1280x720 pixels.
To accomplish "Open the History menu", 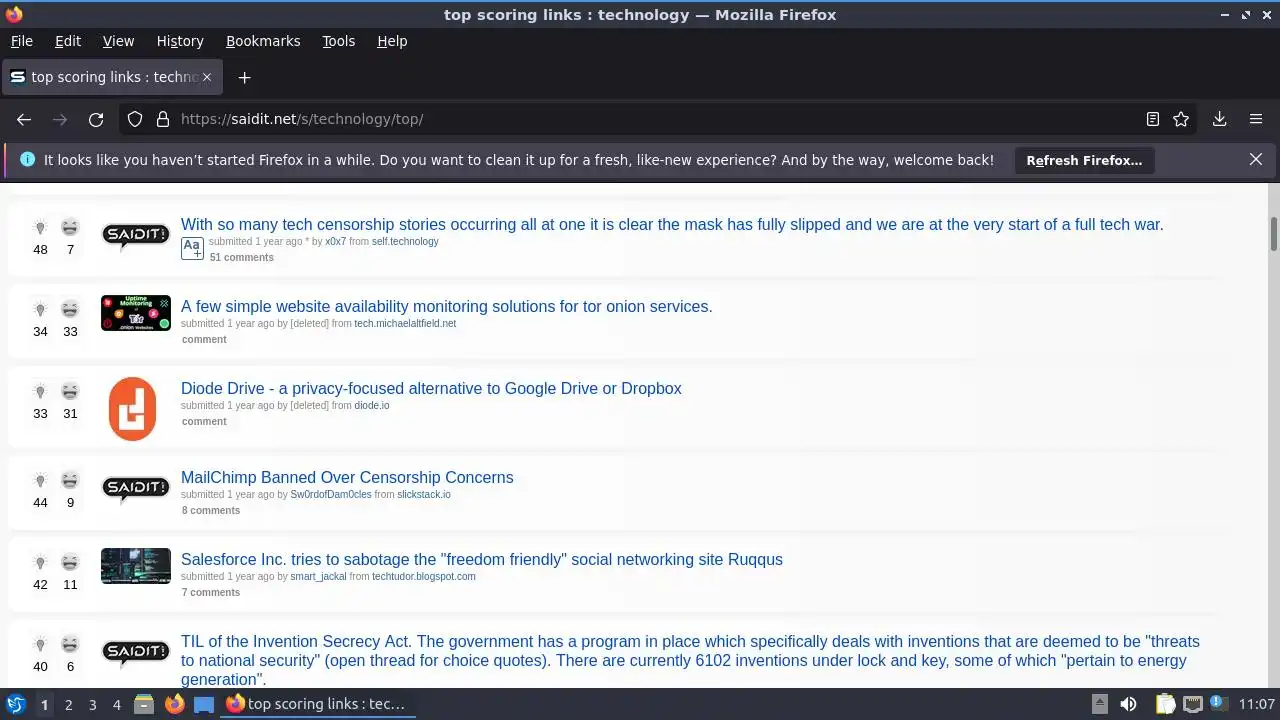I will pos(180,41).
